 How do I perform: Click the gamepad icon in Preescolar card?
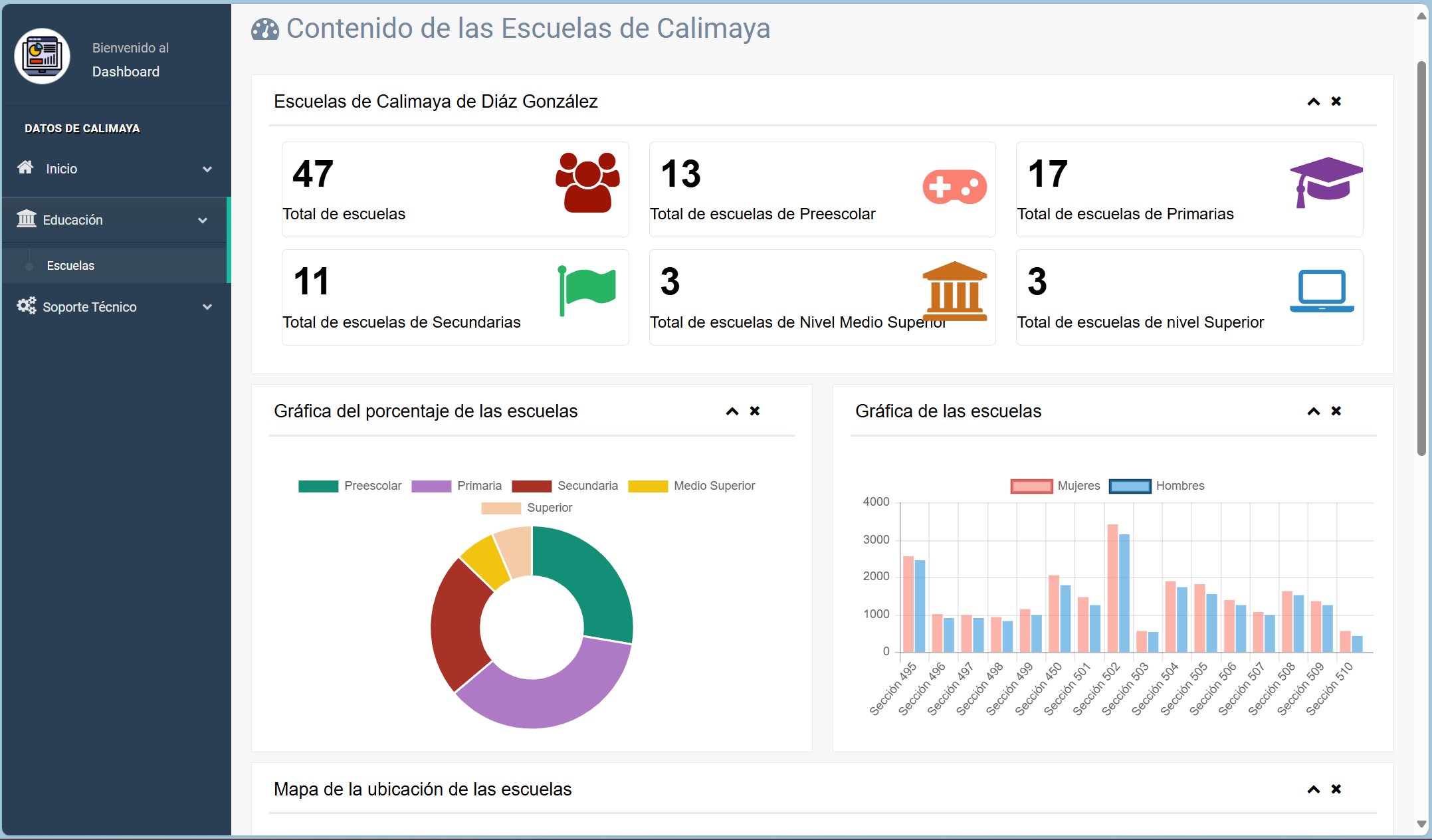(954, 187)
